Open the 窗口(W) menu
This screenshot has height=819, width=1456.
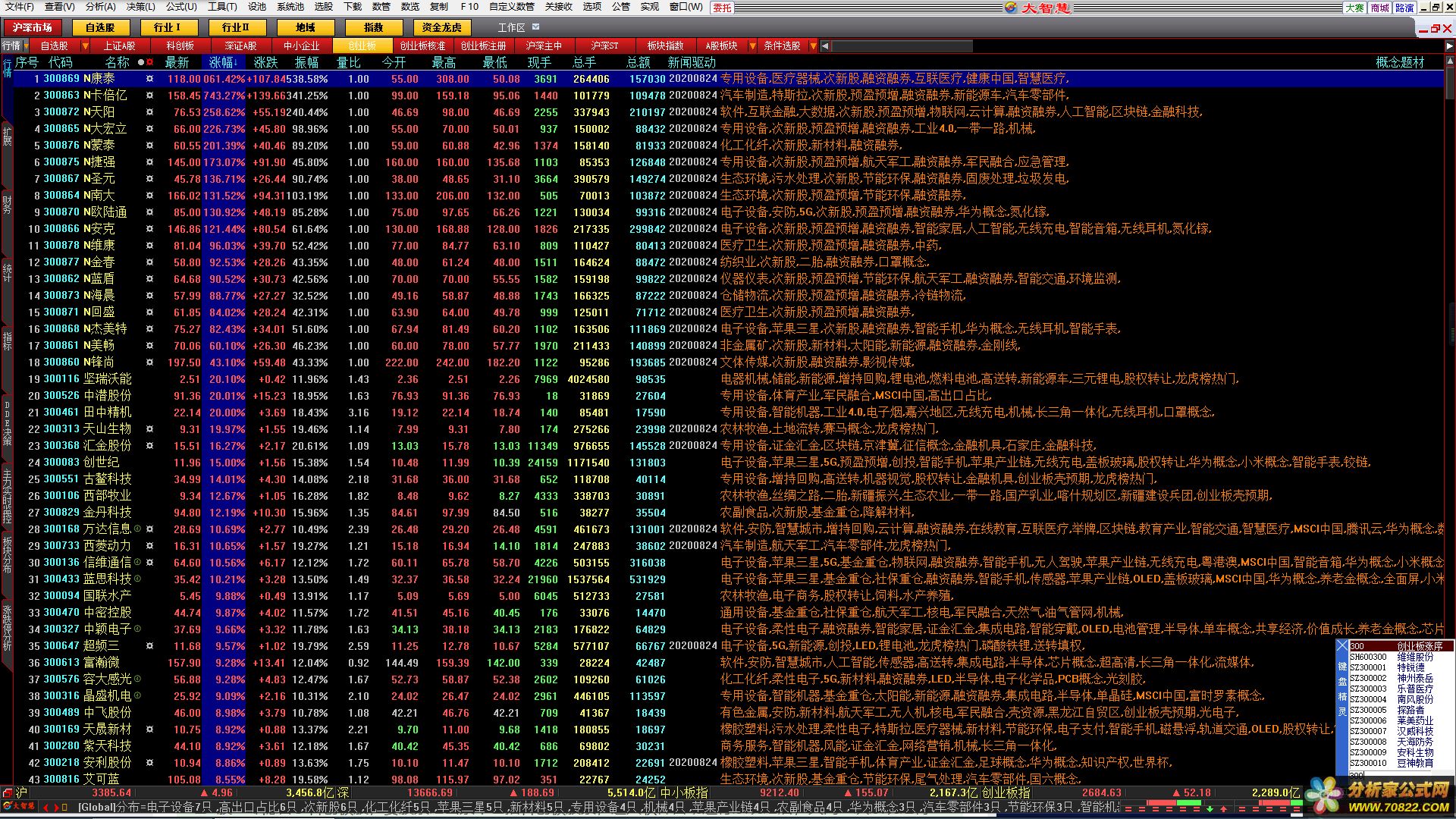click(686, 7)
